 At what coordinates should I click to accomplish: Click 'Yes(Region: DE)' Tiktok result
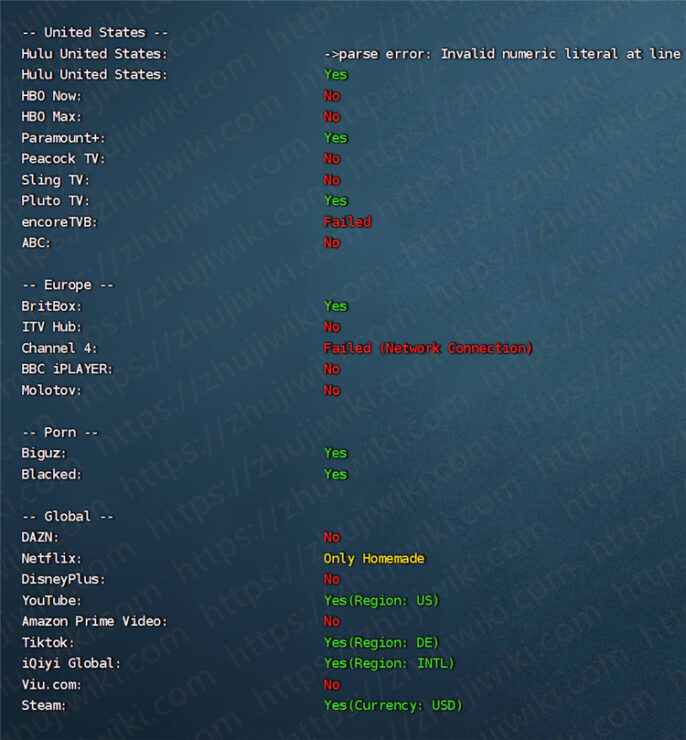click(x=381, y=642)
